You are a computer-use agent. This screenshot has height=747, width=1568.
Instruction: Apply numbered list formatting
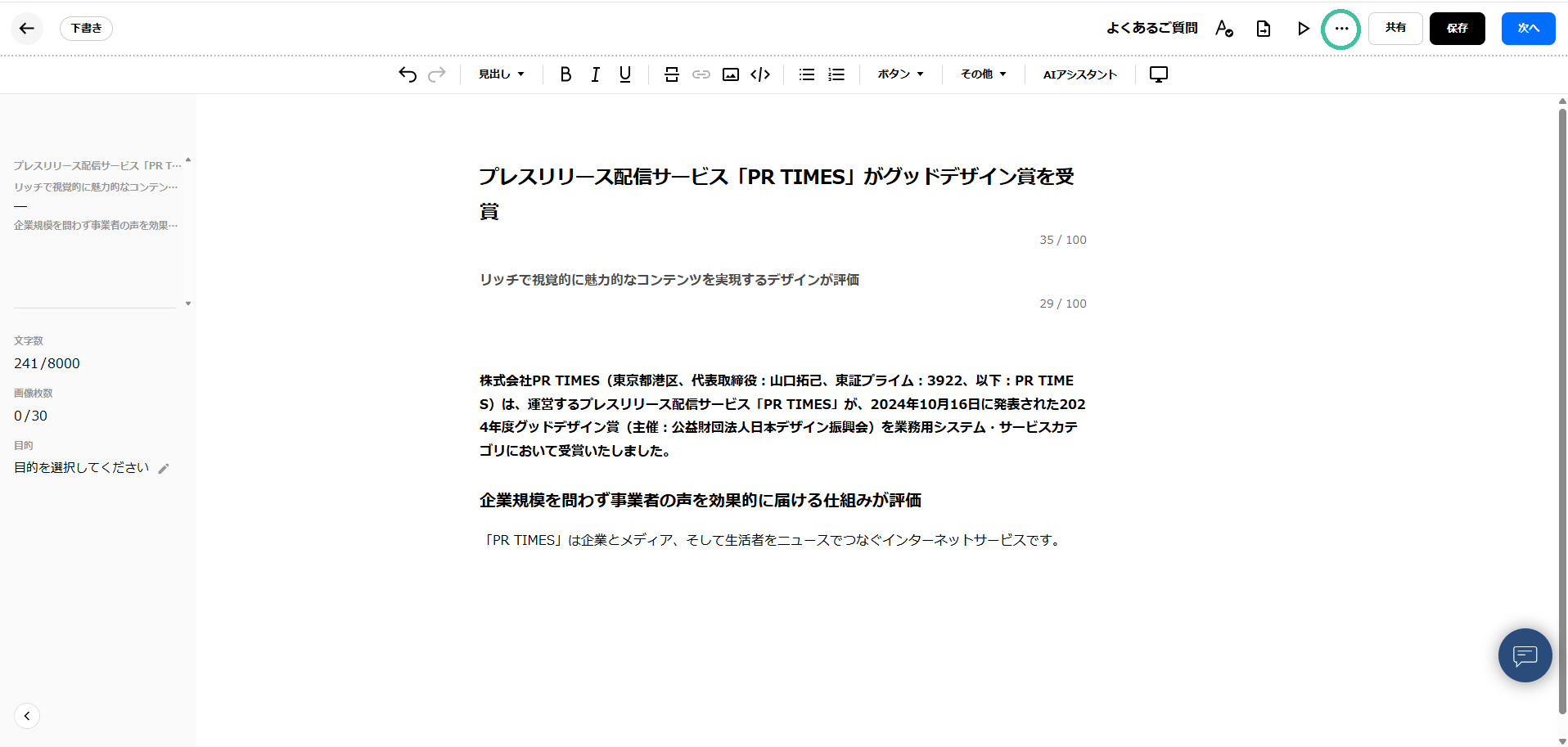click(x=836, y=74)
